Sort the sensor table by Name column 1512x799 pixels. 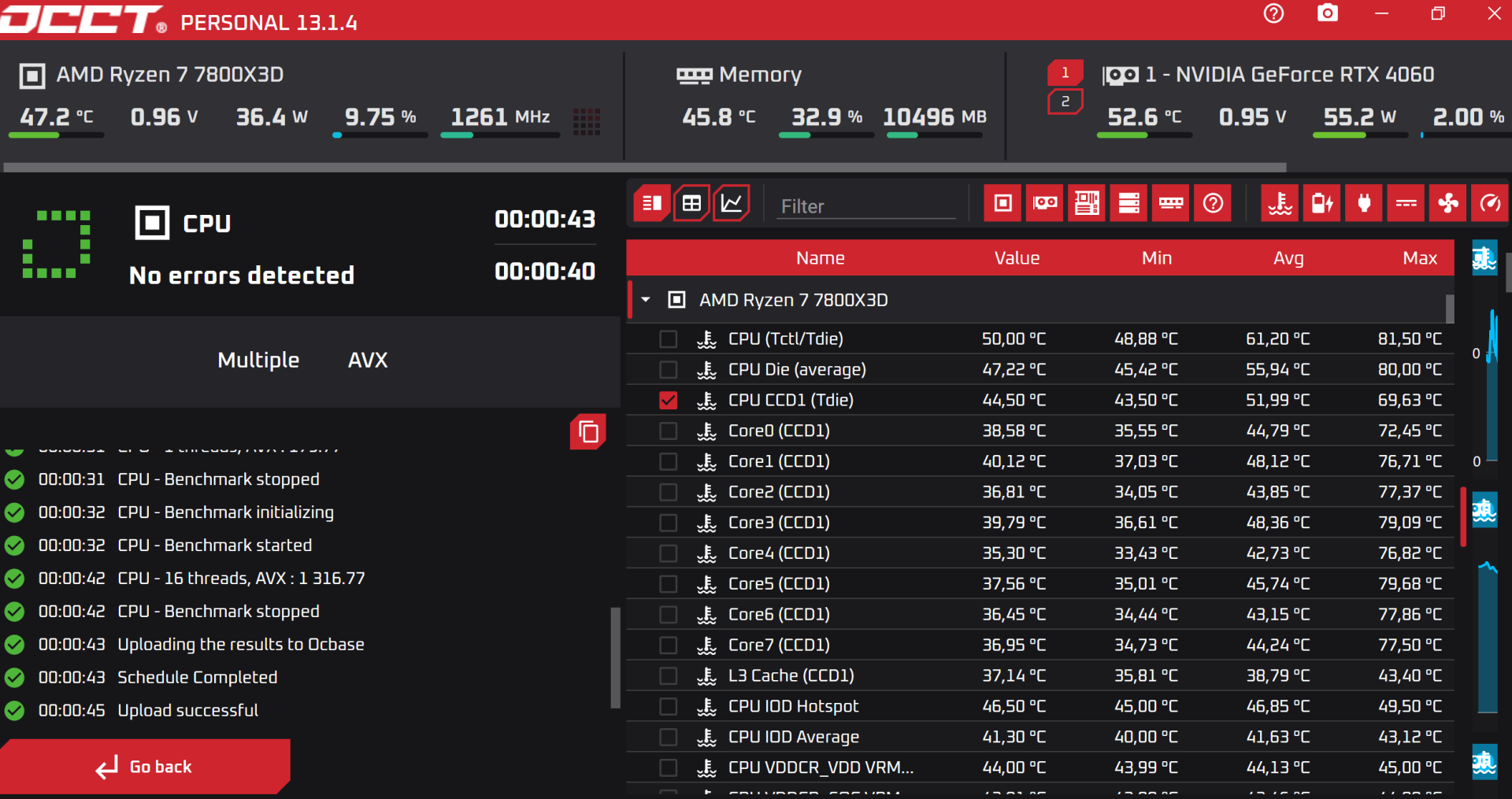[820, 258]
